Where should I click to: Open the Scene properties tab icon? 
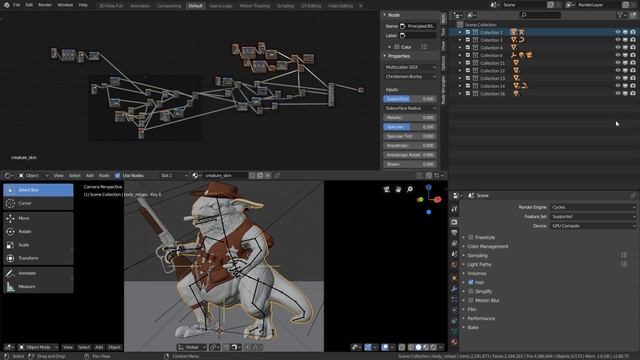pyautogui.click(x=454, y=254)
